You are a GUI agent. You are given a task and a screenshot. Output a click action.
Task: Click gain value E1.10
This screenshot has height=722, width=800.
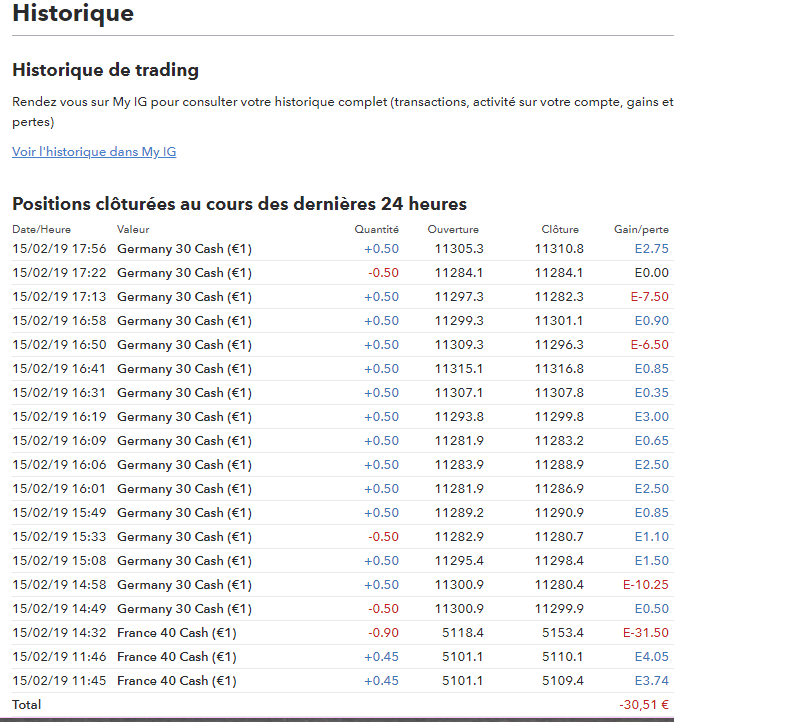[x=652, y=536]
